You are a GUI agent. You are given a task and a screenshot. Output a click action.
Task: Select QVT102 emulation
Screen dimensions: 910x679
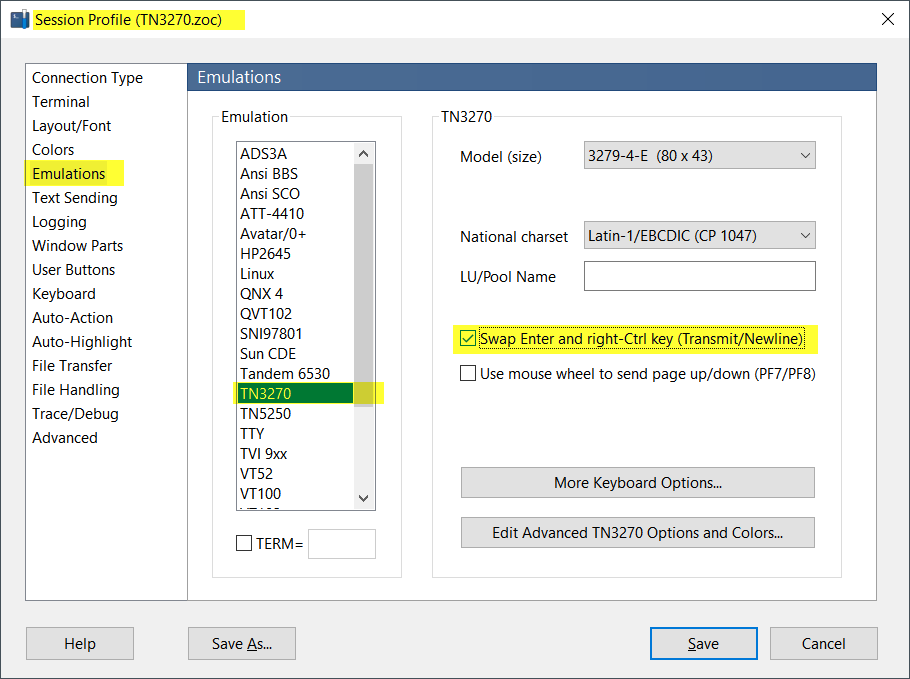[x=295, y=314]
